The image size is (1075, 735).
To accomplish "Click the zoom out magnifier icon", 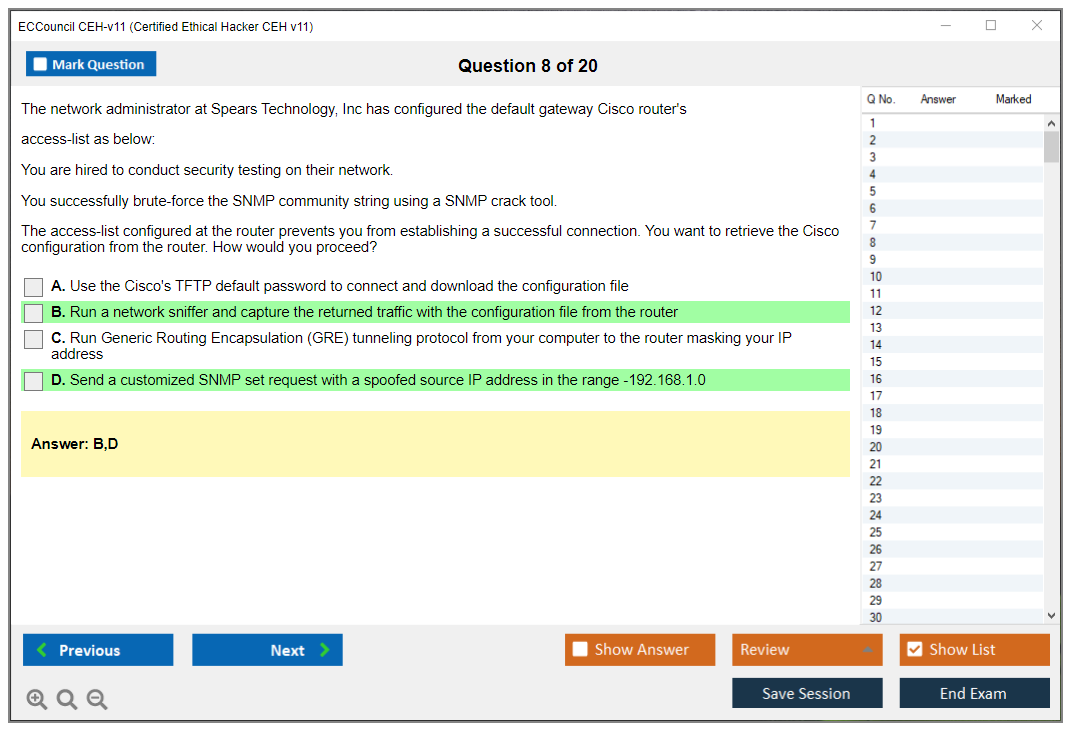I will (97, 700).
